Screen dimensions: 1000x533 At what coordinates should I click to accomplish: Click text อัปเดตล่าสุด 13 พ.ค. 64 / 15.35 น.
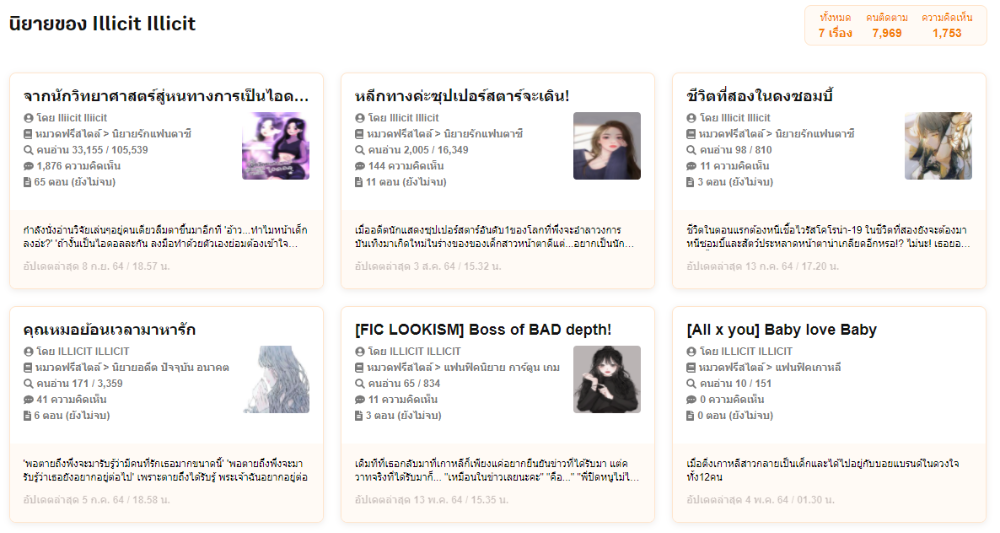[432, 500]
